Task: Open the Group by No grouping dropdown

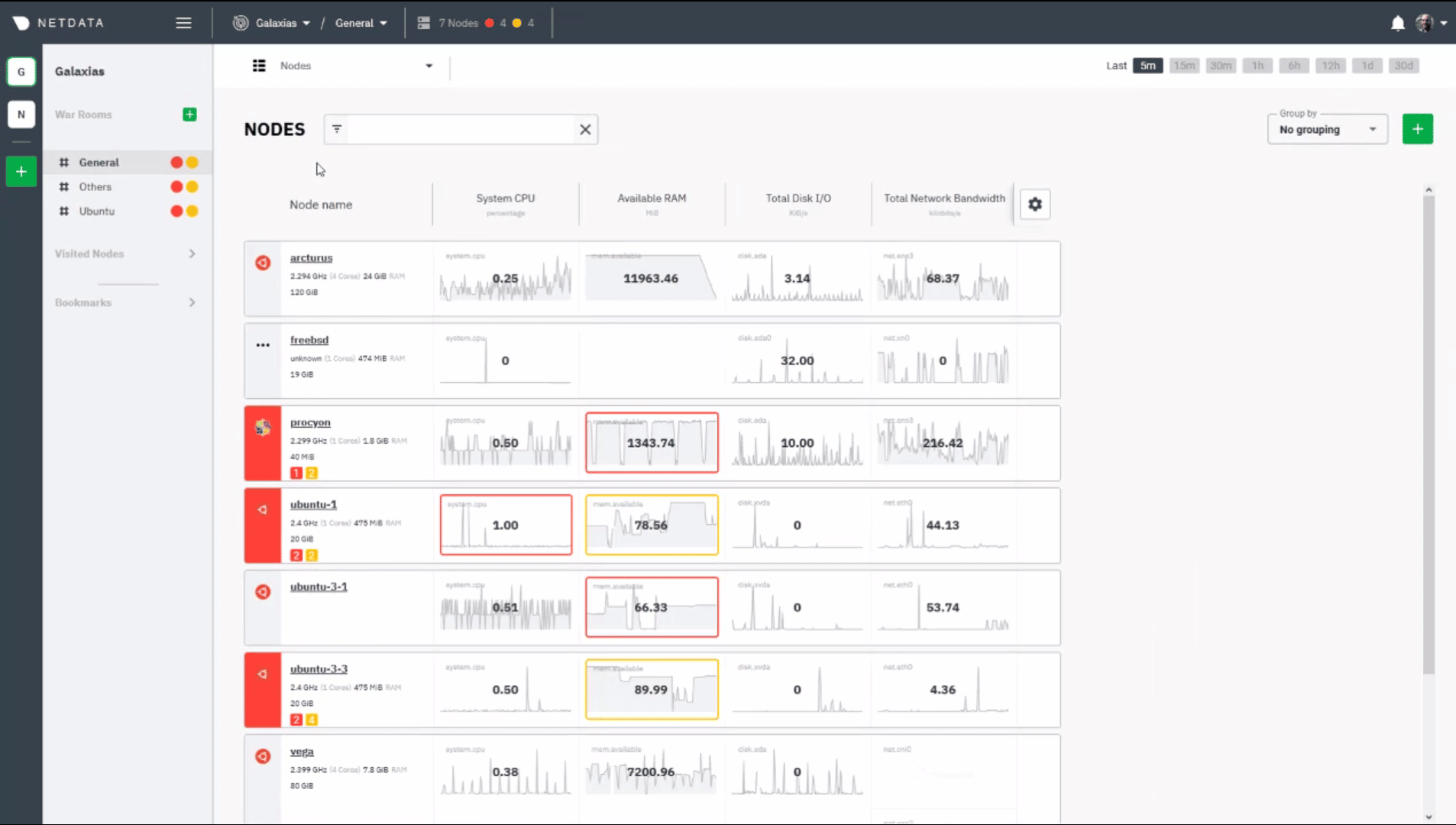Action: click(1327, 130)
